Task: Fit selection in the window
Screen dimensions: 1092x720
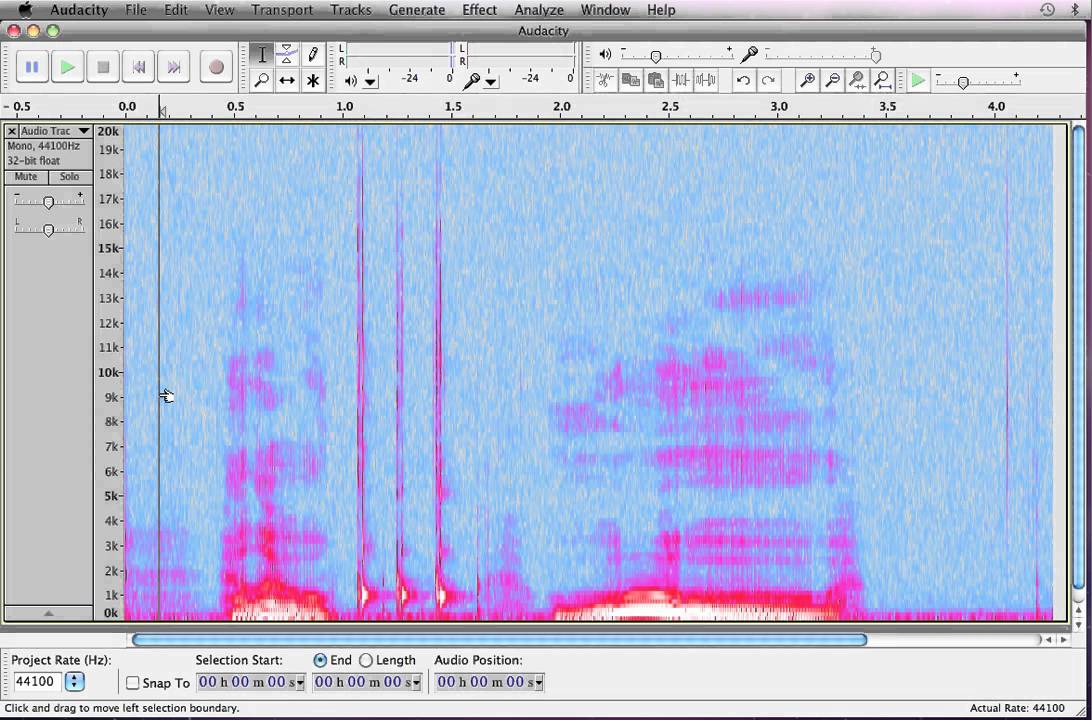Action: tap(857, 80)
